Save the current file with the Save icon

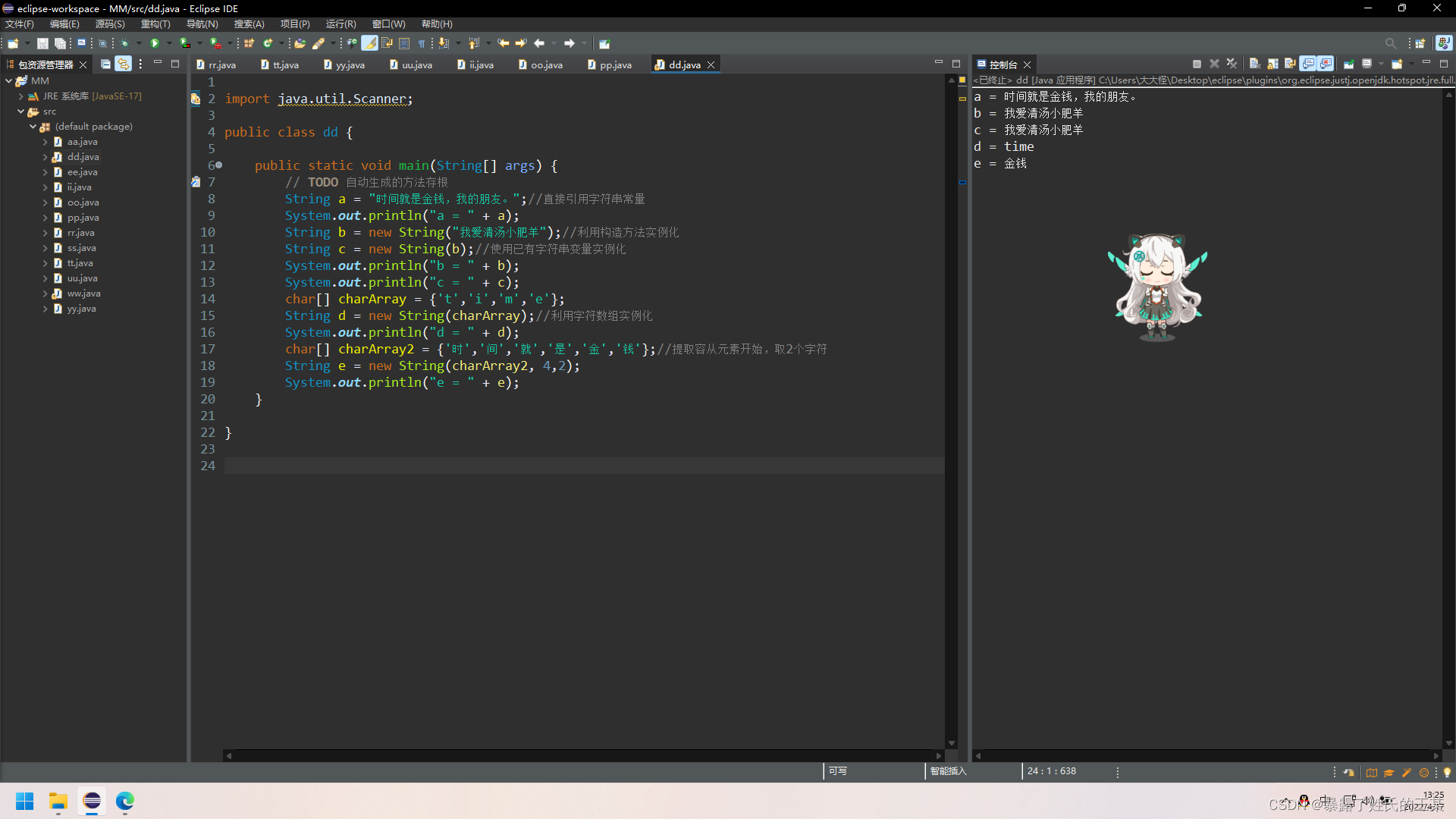[x=42, y=43]
